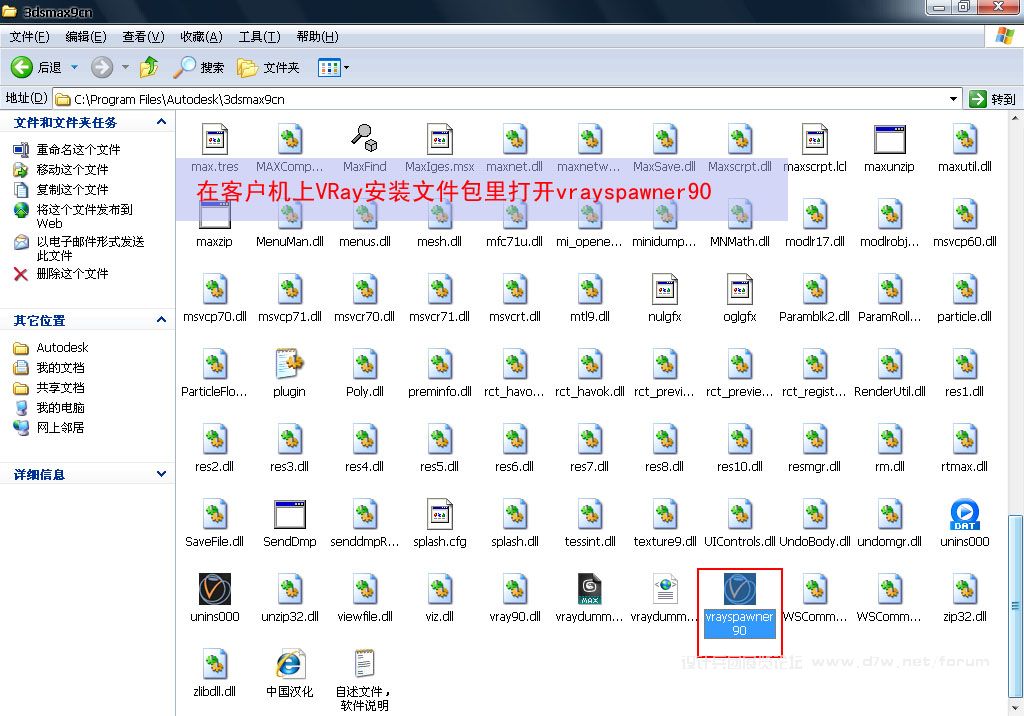The height and width of the screenshot is (716, 1024).
Task: Open the address bar dropdown arrow
Action: [x=953, y=99]
